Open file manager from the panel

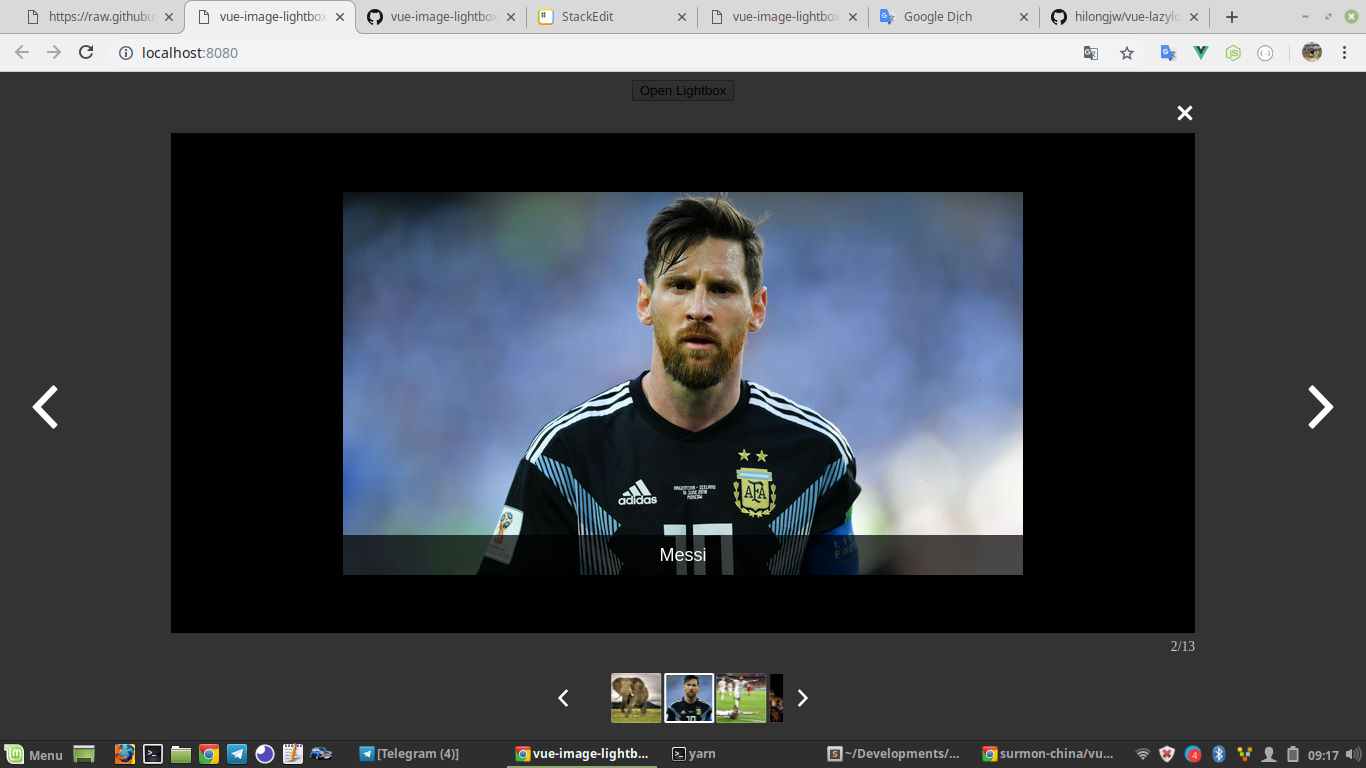(x=181, y=754)
